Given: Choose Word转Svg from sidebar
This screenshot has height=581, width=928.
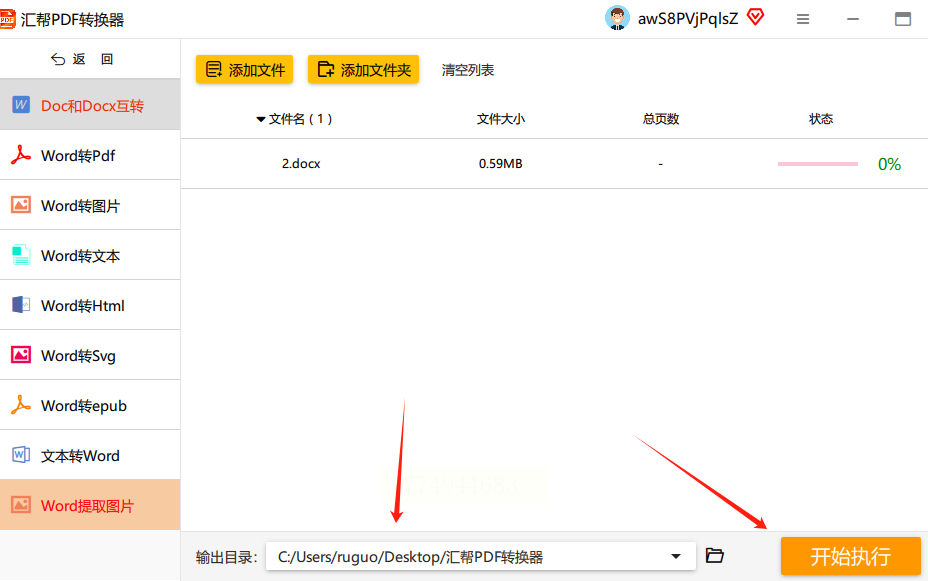Looking at the screenshot, I should click(90, 355).
